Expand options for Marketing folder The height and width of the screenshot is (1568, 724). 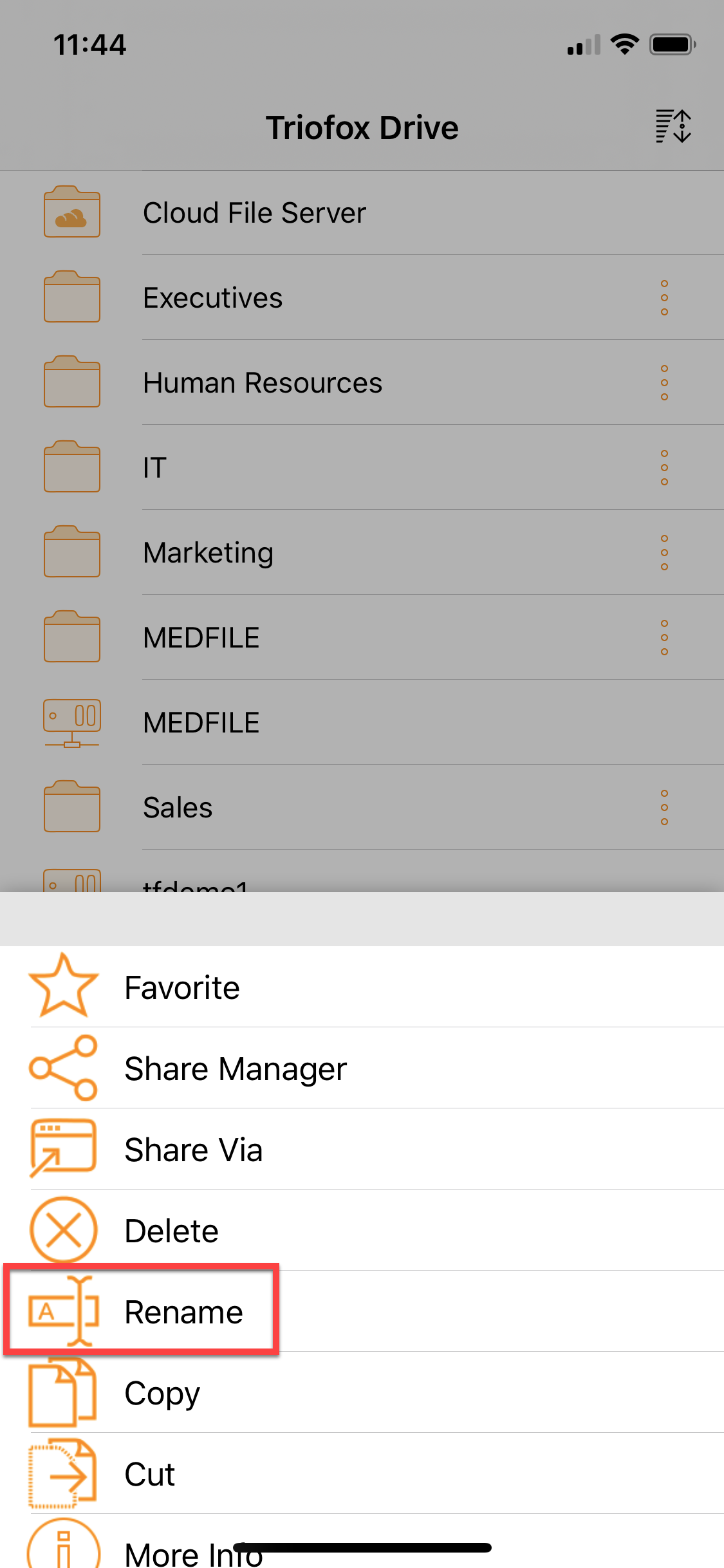pyautogui.click(x=664, y=552)
